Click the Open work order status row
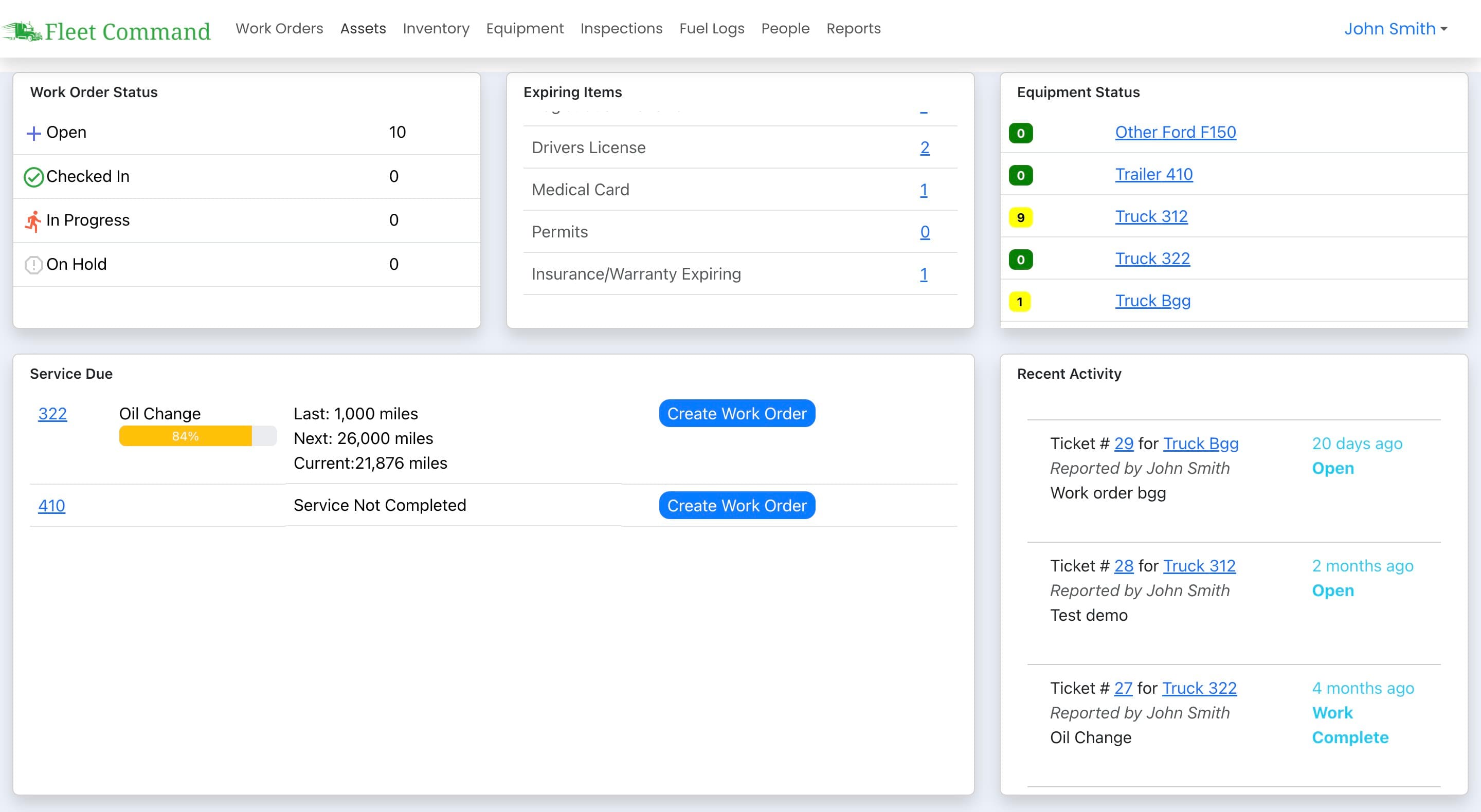This screenshot has width=1481, height=812. pyautogui.click(x=247, y=133)
